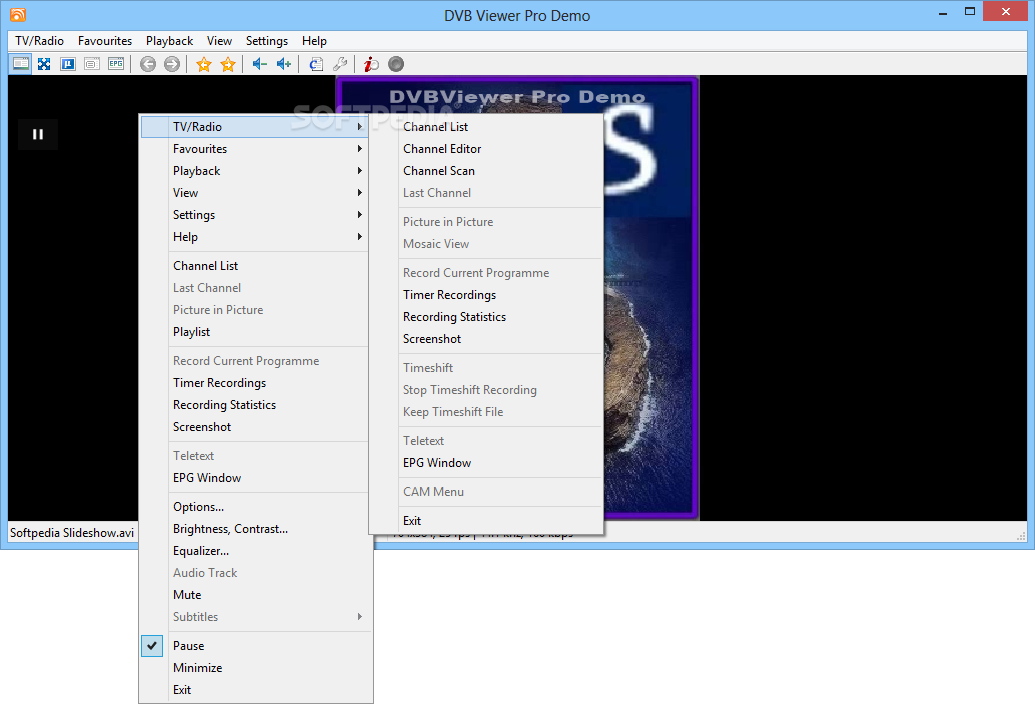Click the grey OSD window toolbar icon
Screen dimensions: 1035x704
click(92, 64)
